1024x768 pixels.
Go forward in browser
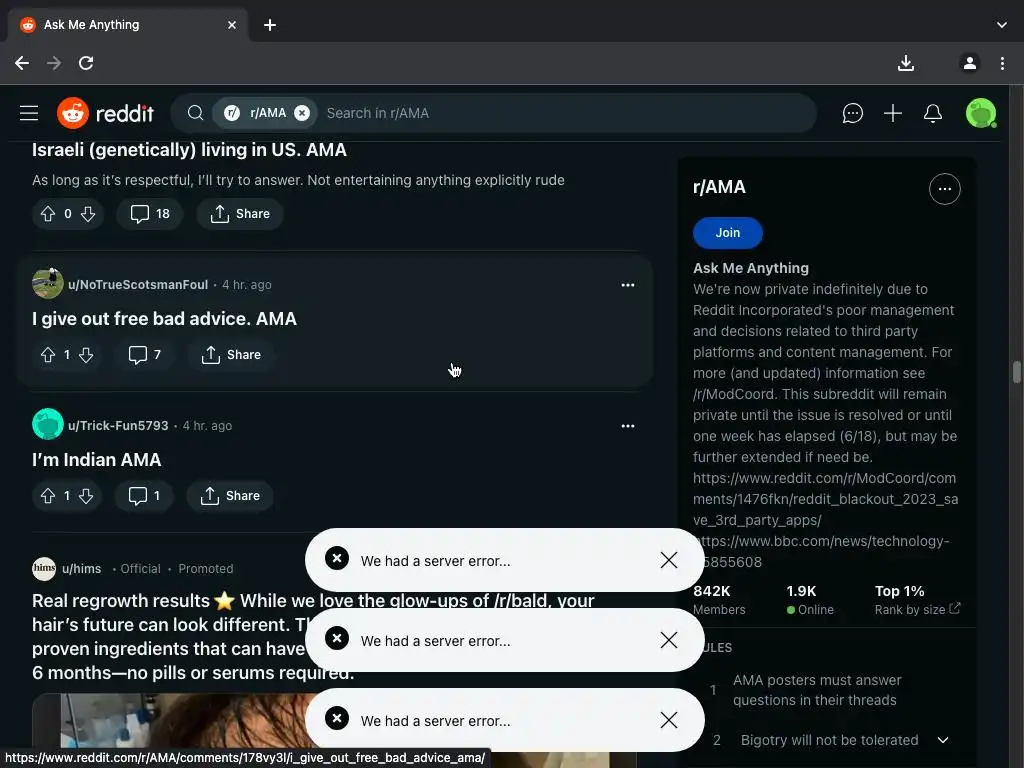point(54,63)
